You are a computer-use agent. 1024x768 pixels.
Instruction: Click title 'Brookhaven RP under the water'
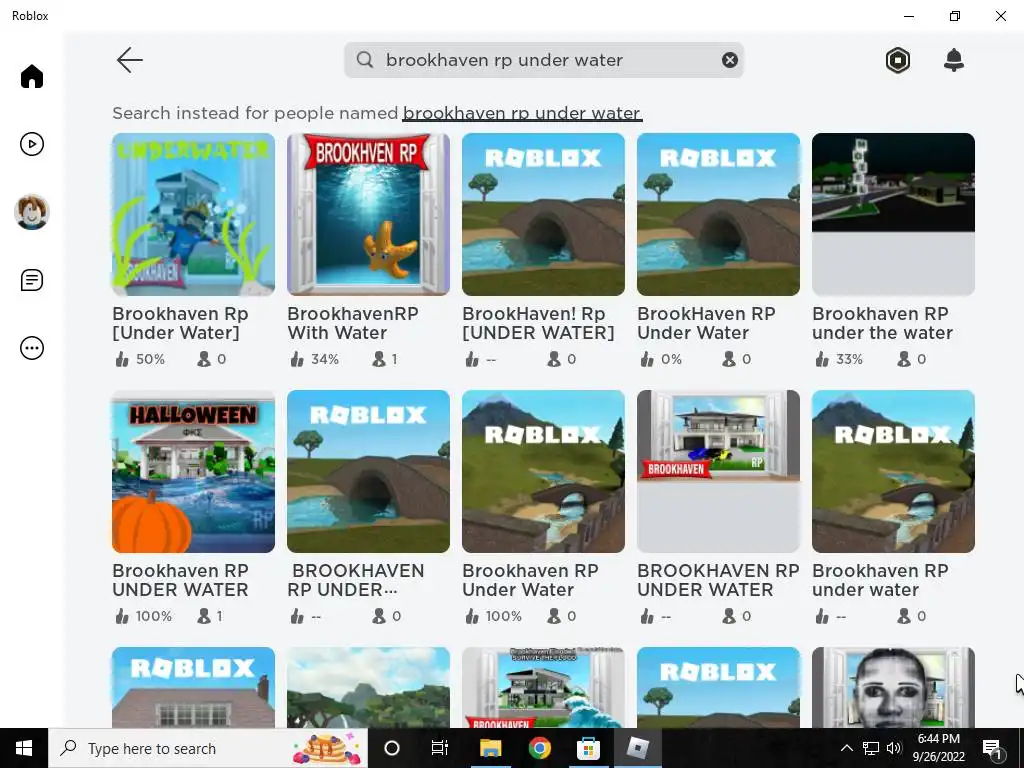click(x=882, y=323)
